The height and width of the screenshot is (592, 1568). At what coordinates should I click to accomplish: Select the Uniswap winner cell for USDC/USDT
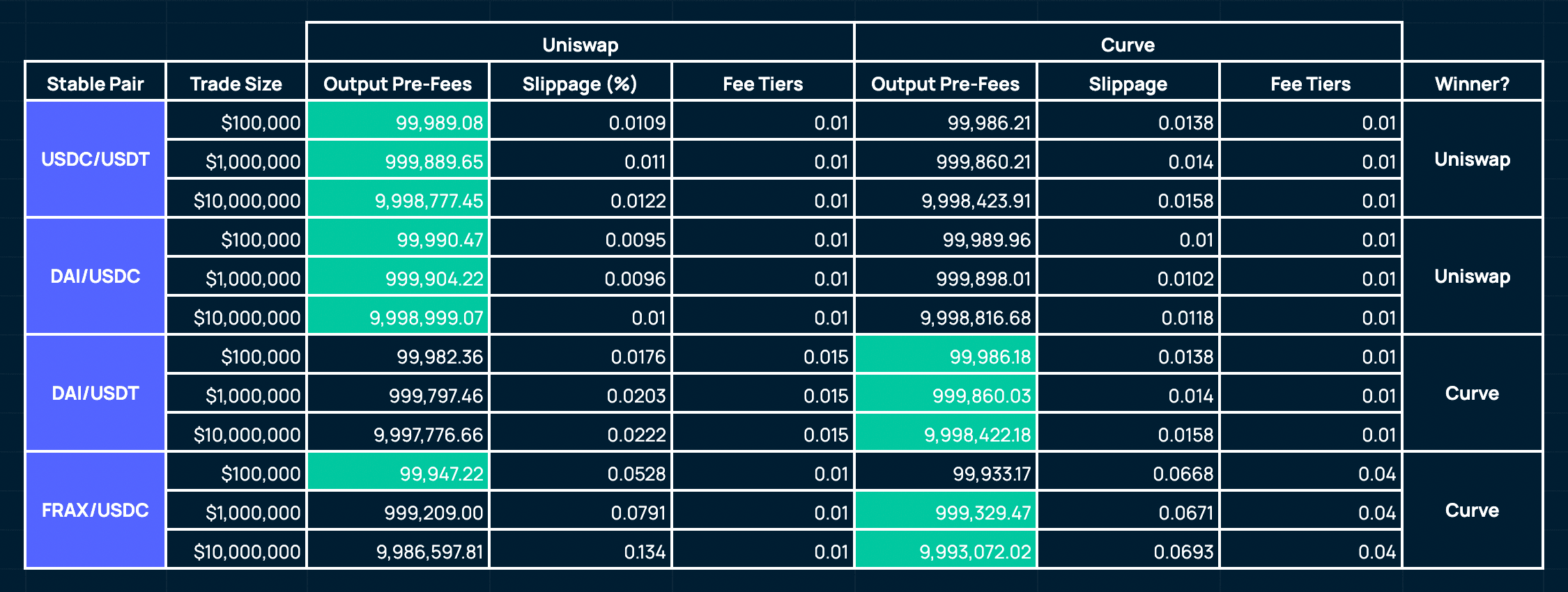1473,159
